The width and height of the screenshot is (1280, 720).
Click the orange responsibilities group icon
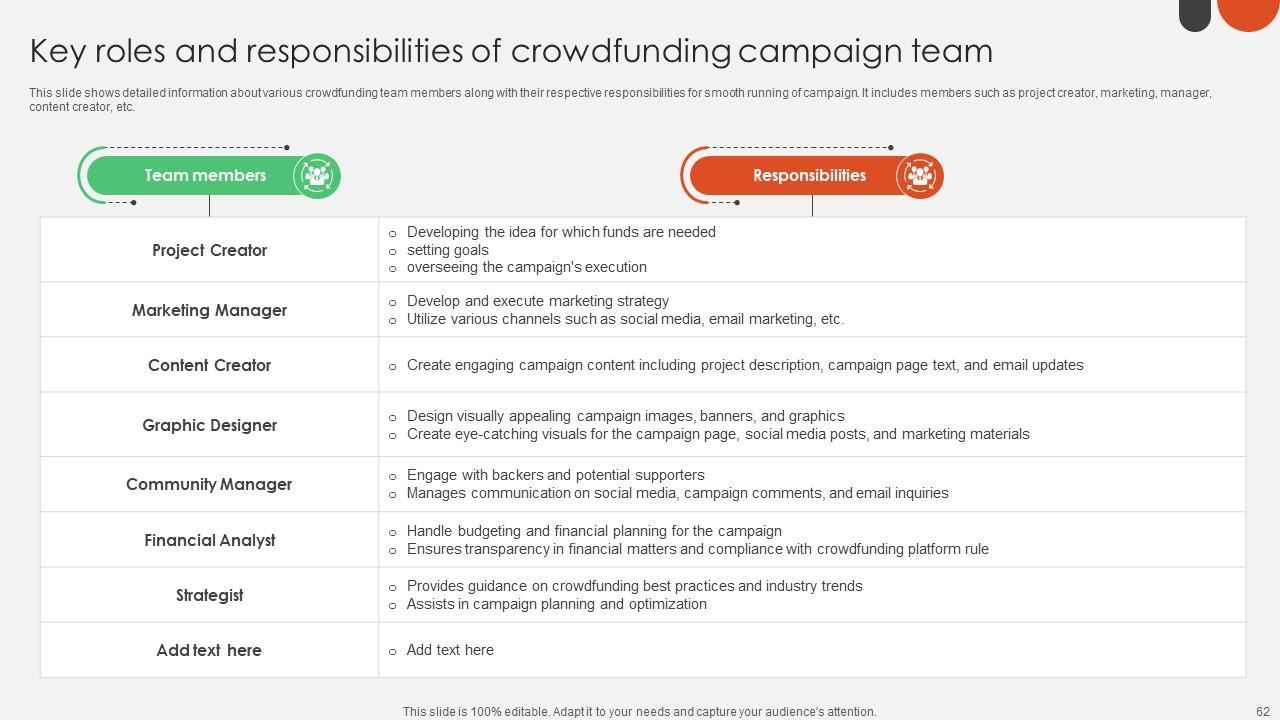pos(919,176)
